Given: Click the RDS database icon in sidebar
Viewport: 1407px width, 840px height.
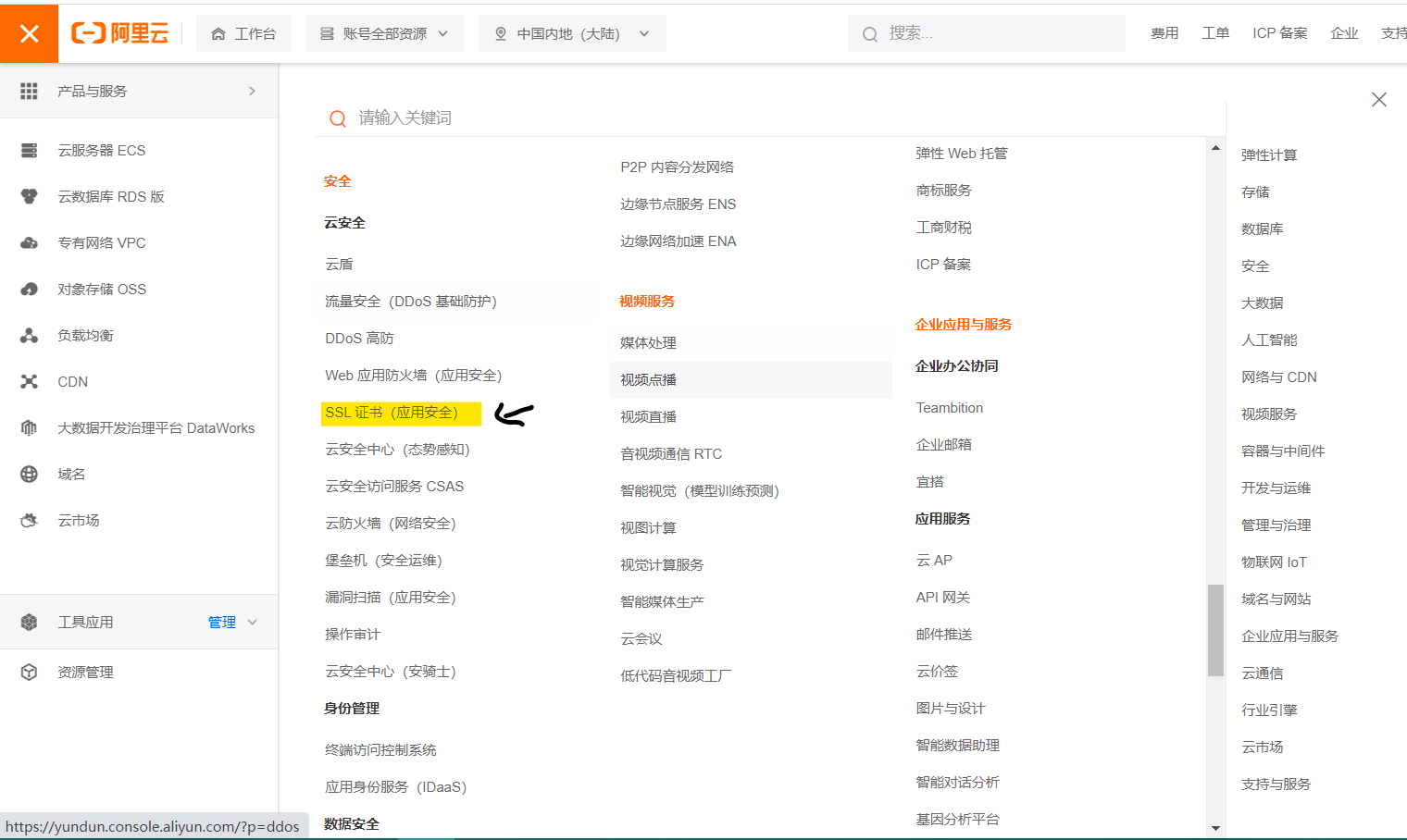Looking at the screenshot, I should click(30, 197).
